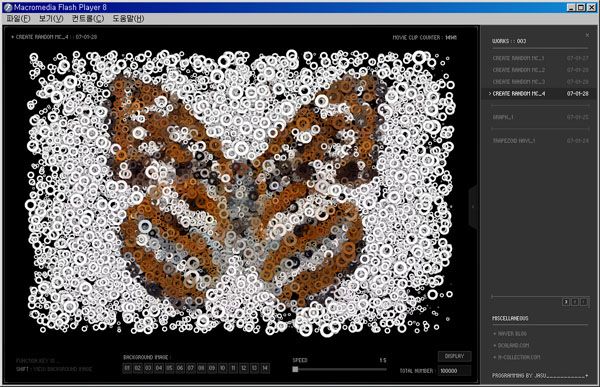Select background image 06
Screen dimensions: 600x387
pos(180,368)
